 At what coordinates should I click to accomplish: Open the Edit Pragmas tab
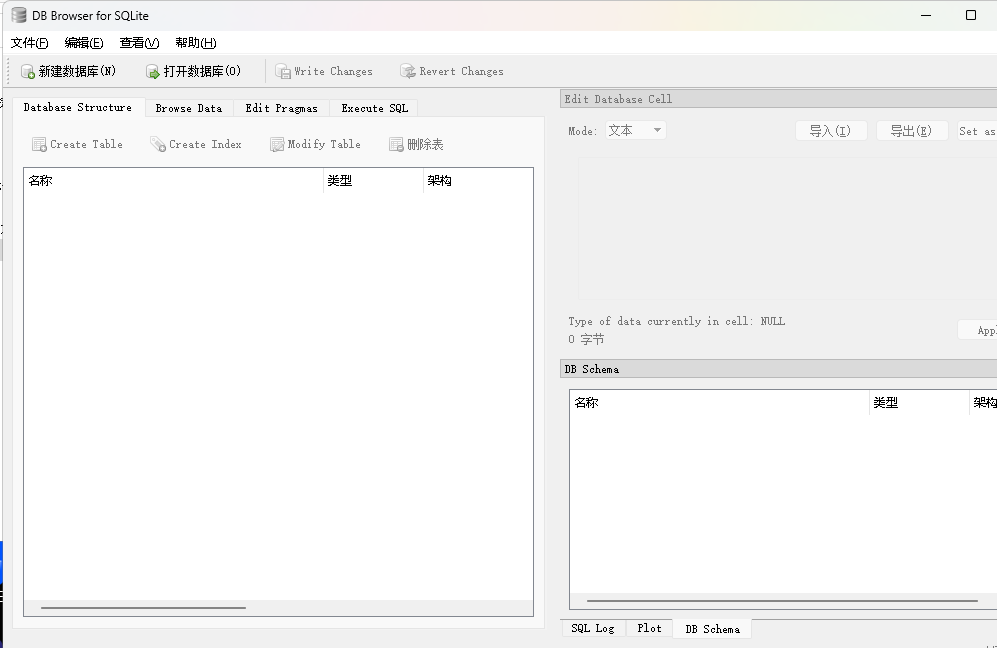coord(281,107)
